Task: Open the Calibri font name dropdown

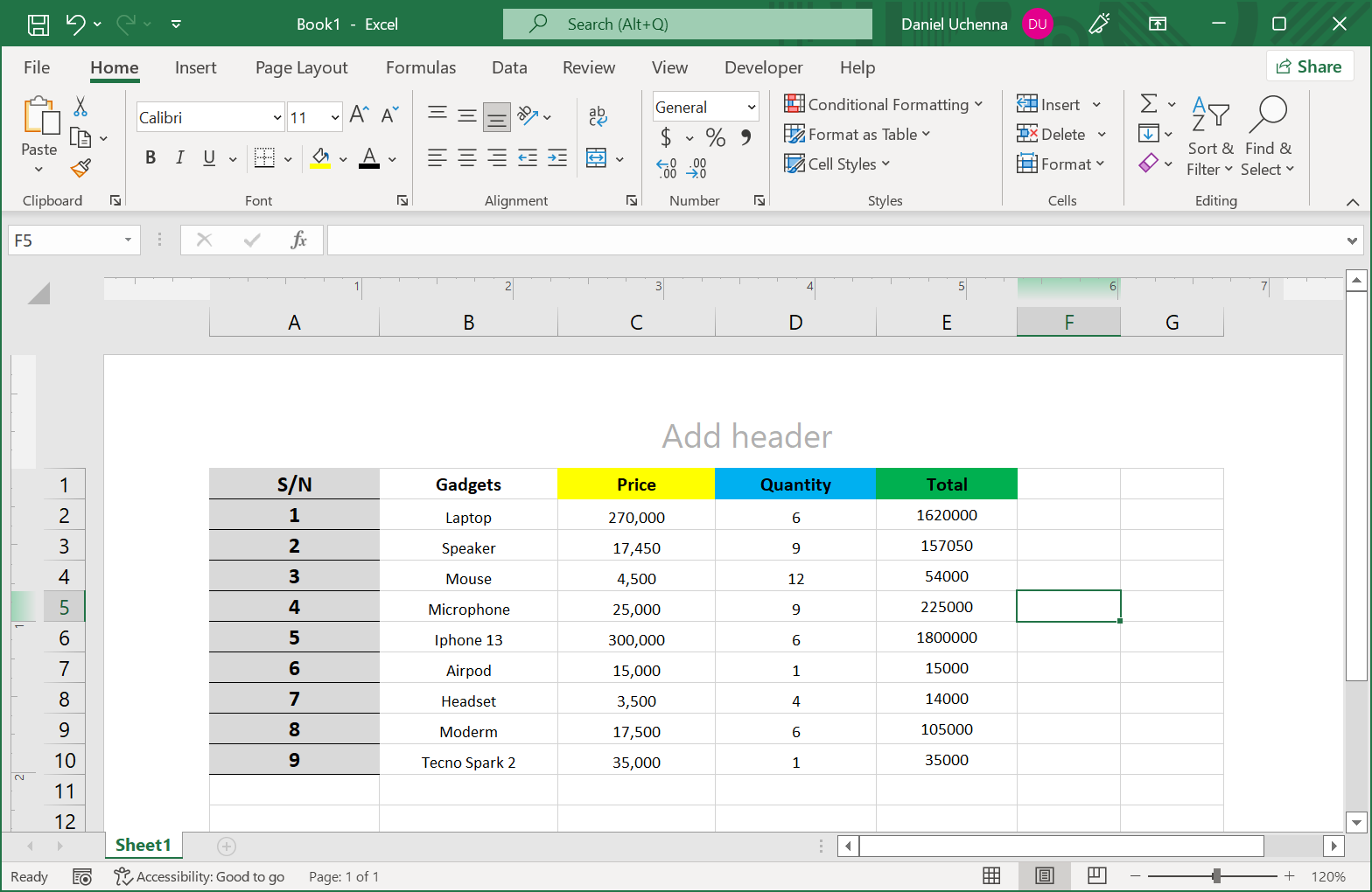Action: 276,117
